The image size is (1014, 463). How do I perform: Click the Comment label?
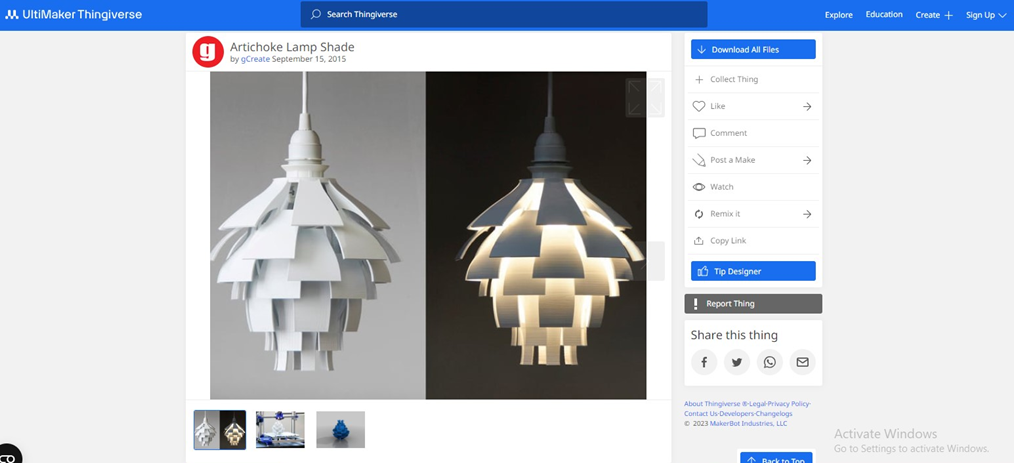point(728,133)
